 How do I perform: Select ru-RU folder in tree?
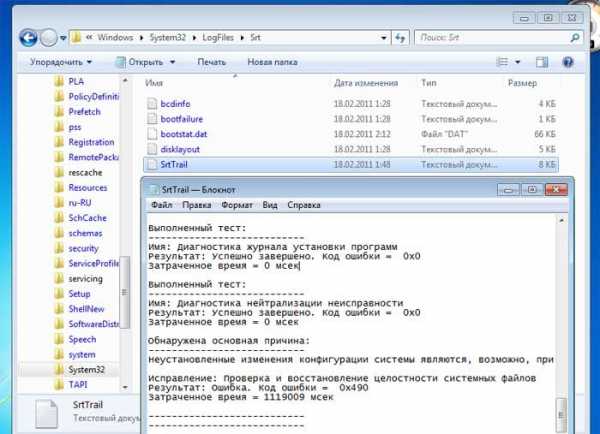coord(80,203)
